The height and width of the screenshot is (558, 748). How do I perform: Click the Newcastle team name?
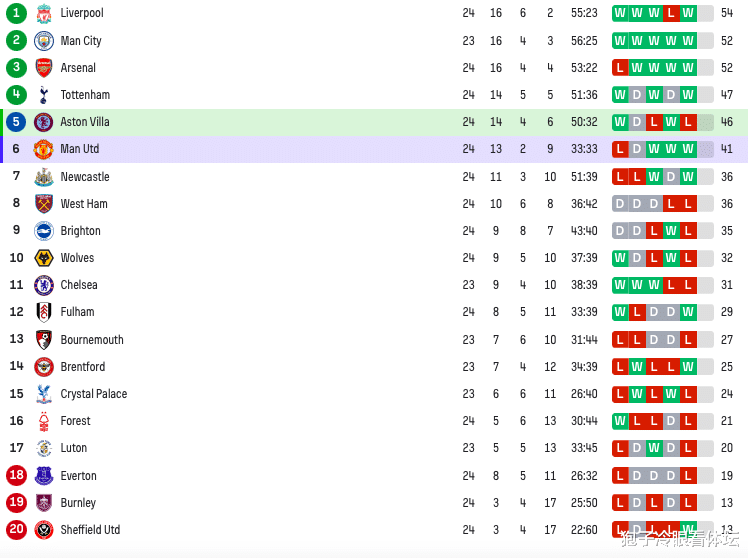coord(85,177)
